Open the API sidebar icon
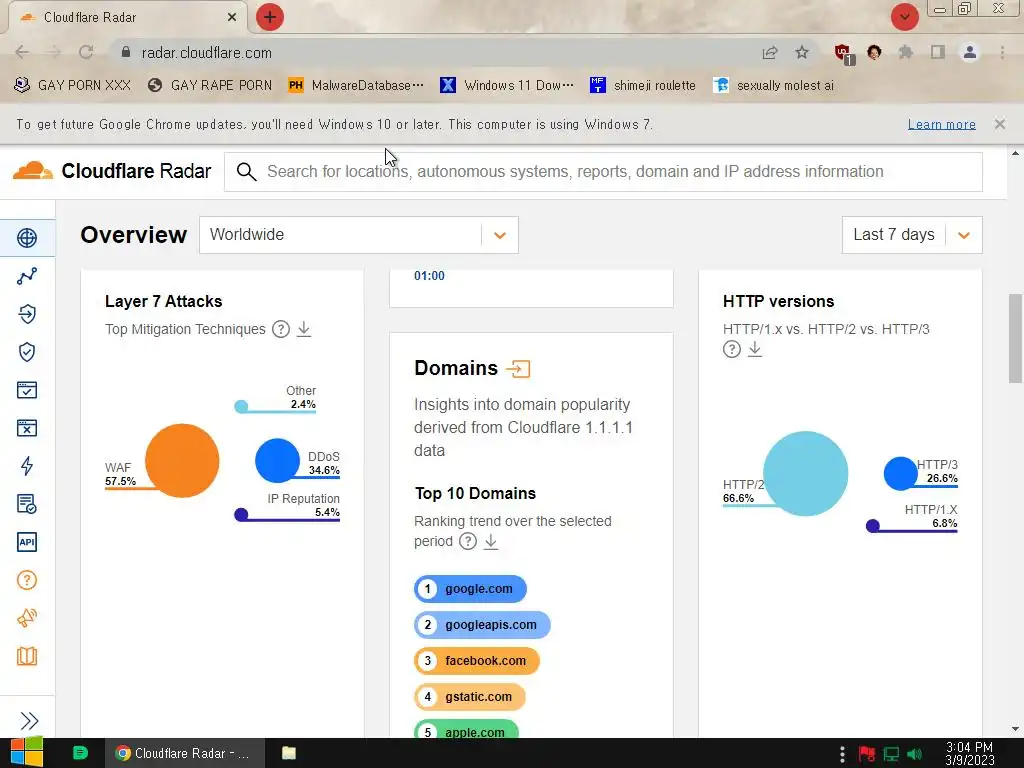Image resolution: width=1024 pixels, height=768 pixels. coord(27,541)
